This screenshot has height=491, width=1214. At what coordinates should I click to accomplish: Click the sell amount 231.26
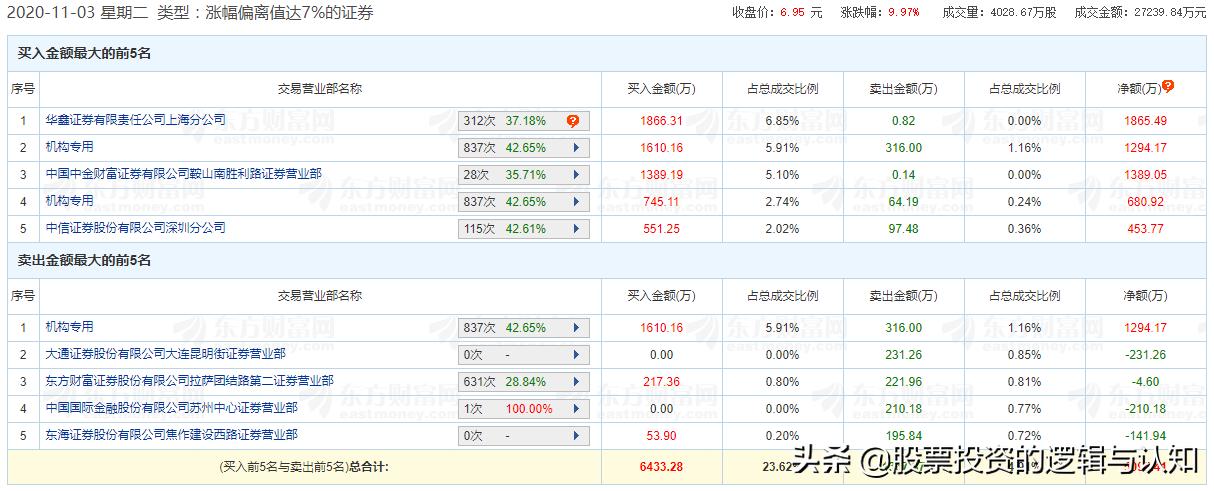click(x=903, y=355)
